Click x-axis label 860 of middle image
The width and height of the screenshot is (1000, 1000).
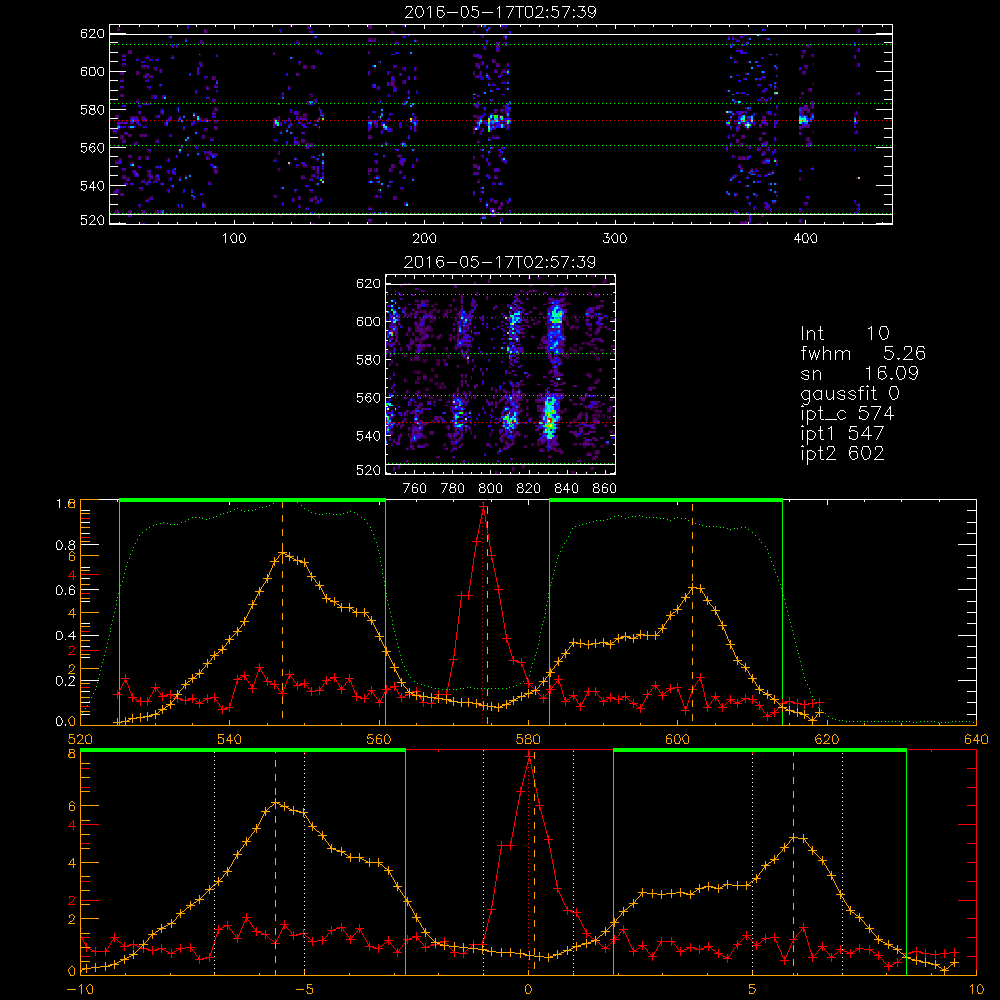click(x=605, y=489)
